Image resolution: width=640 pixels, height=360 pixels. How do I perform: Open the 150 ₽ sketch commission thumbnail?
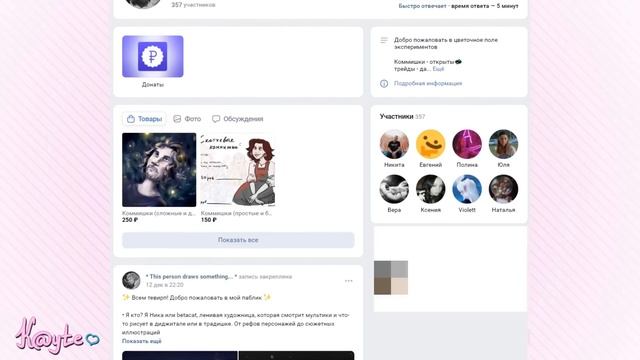click(238, 170)
